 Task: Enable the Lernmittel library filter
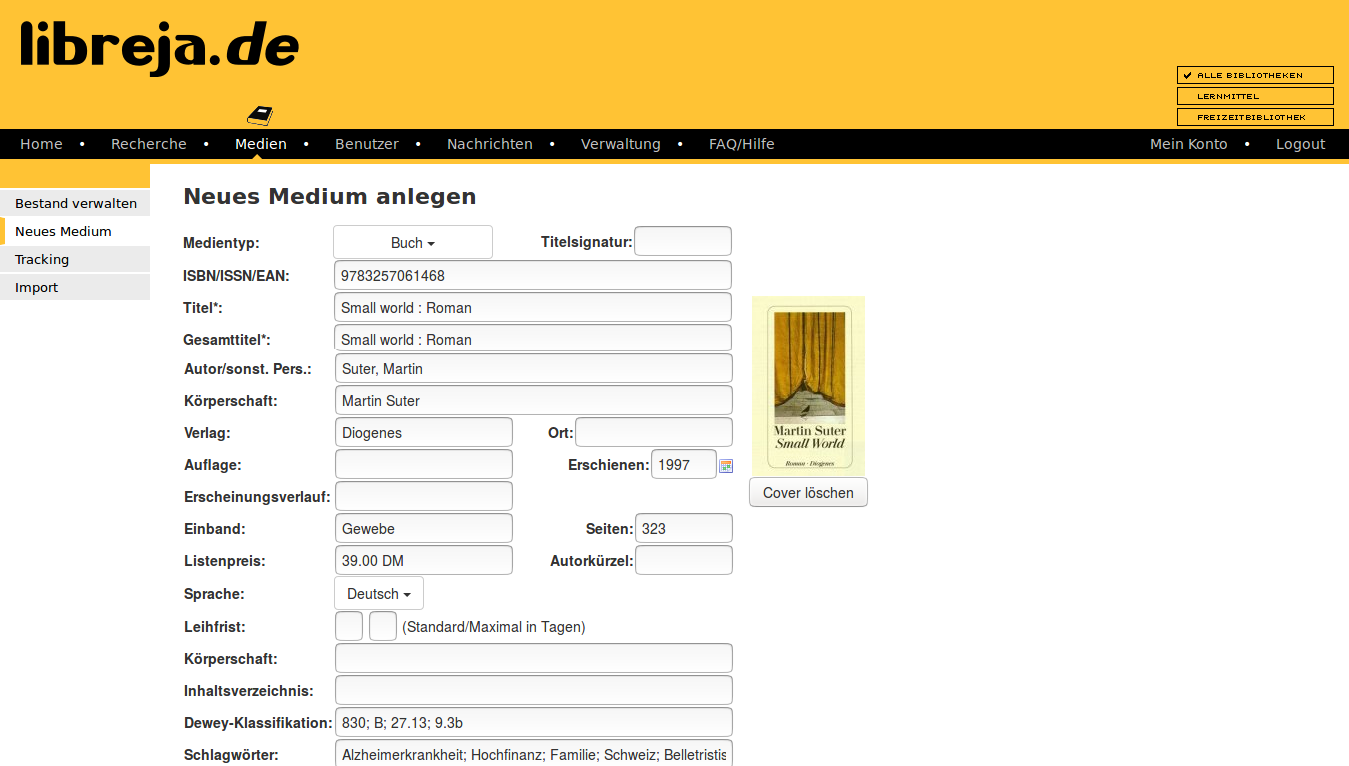(1254, 96)
